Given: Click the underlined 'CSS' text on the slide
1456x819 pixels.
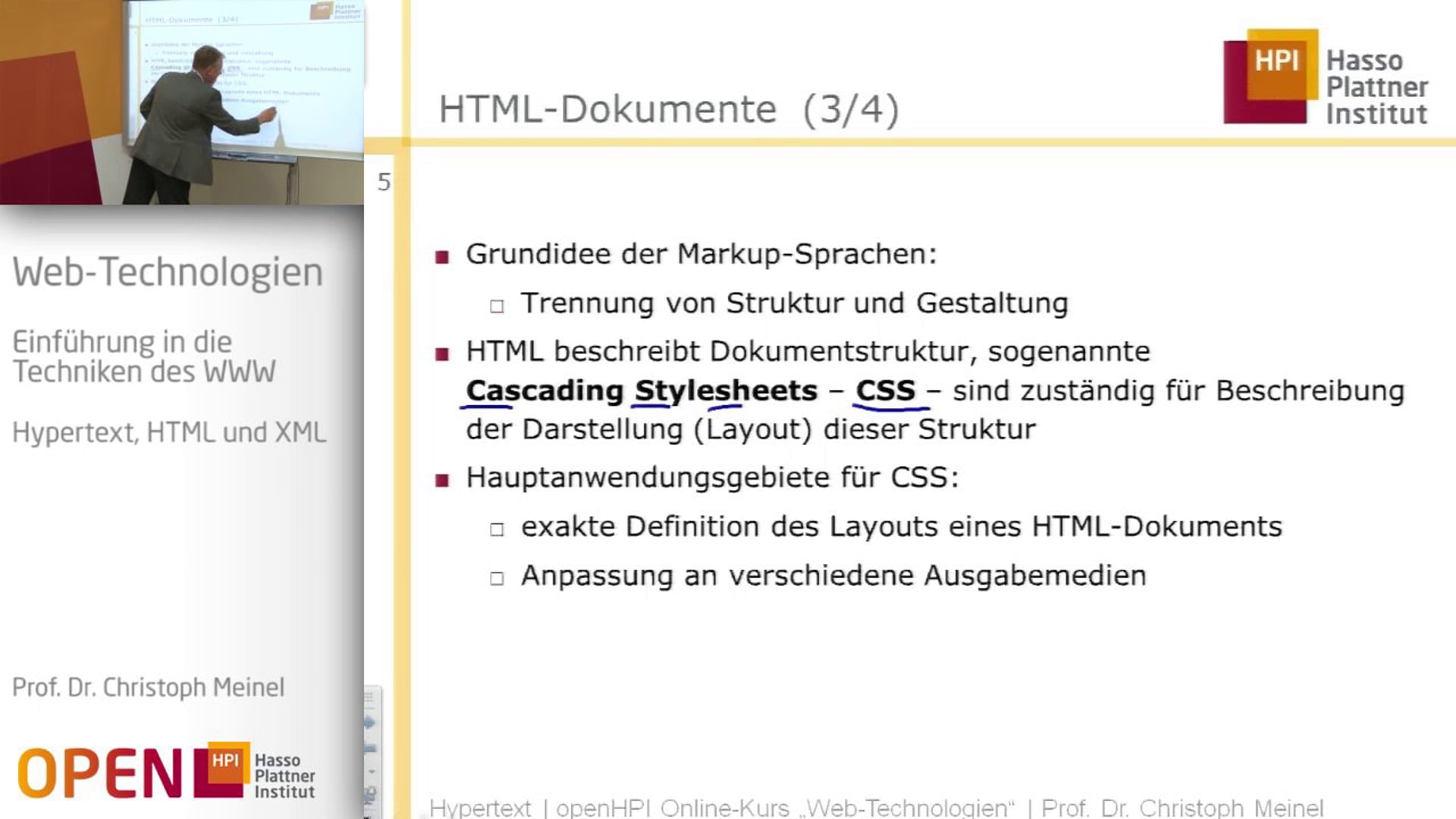Looking at the screenshot, I should [887, 390].
